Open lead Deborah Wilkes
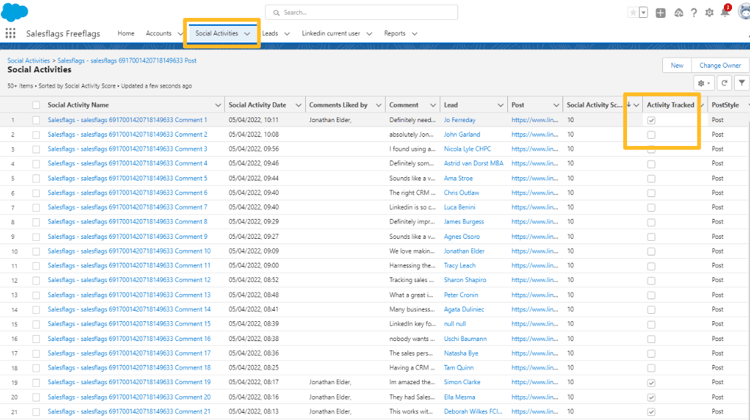750x420 pixels. 473,412
